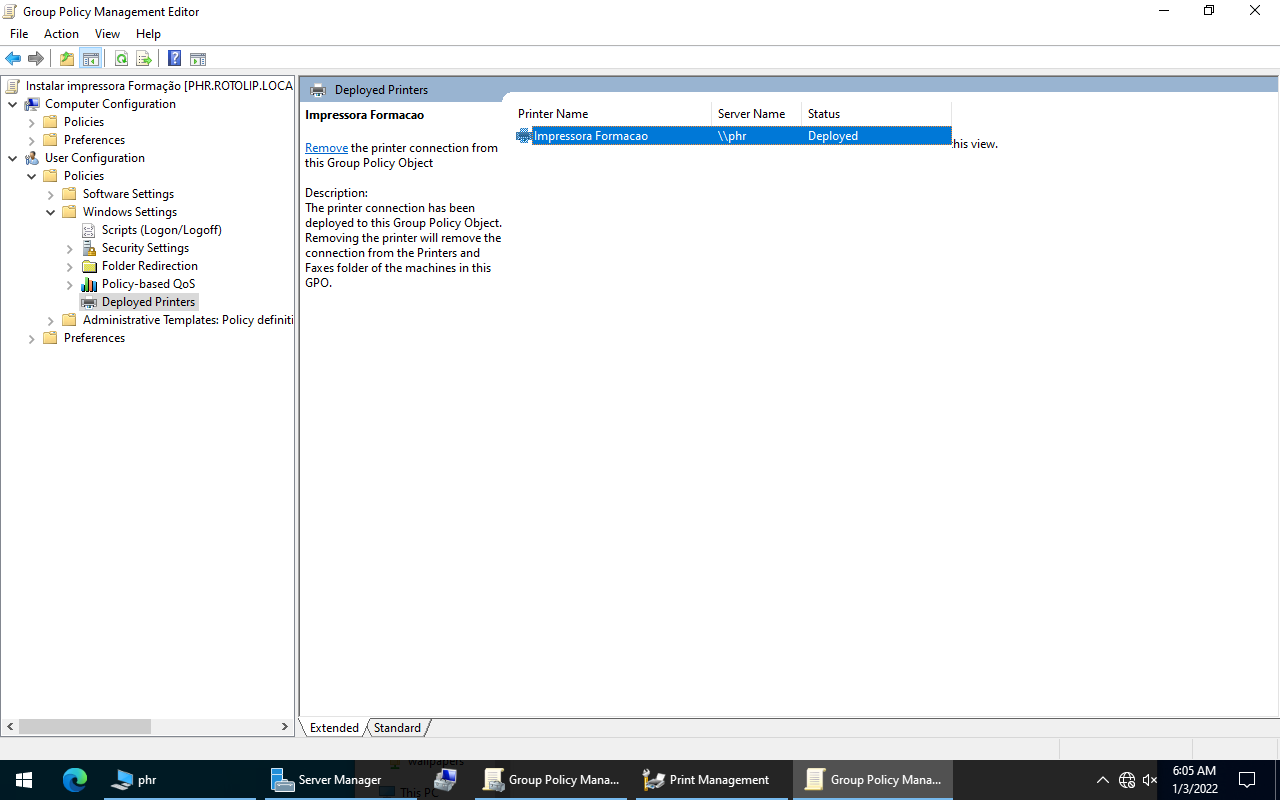
Task: Click the Export List toolbar icon
Action: tap(144, 59)
